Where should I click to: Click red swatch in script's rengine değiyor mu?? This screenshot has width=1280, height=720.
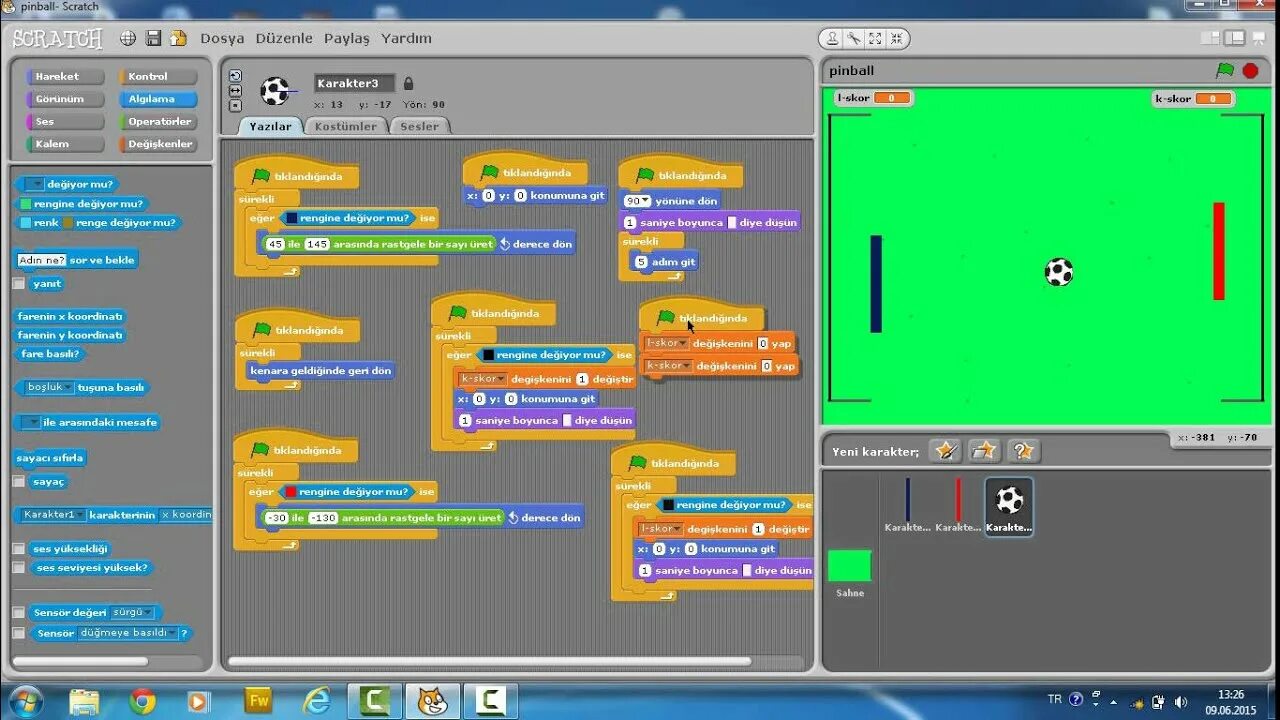[x=291, y=492]
